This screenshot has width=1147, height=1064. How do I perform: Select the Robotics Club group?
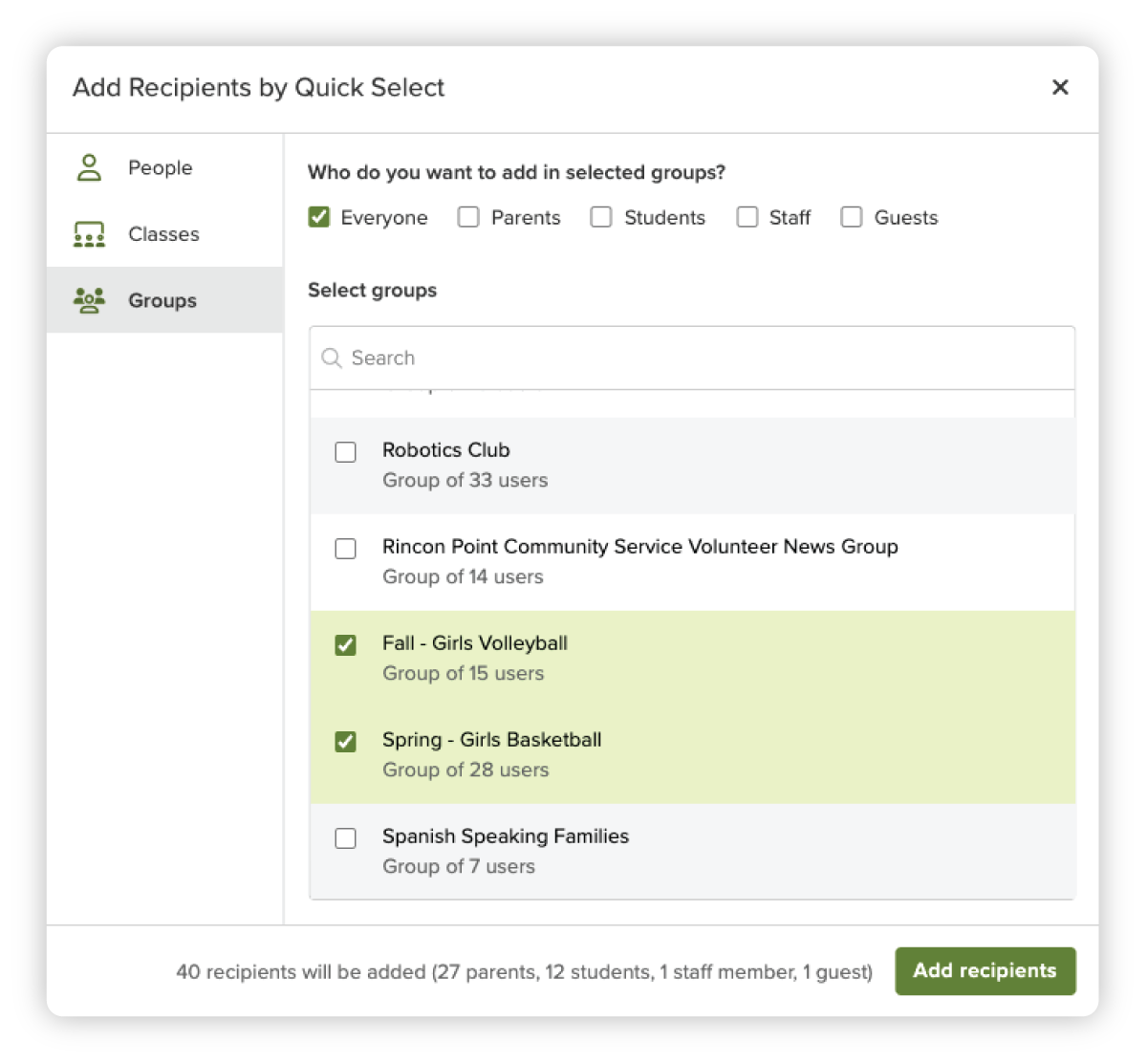tap(345, 452)
